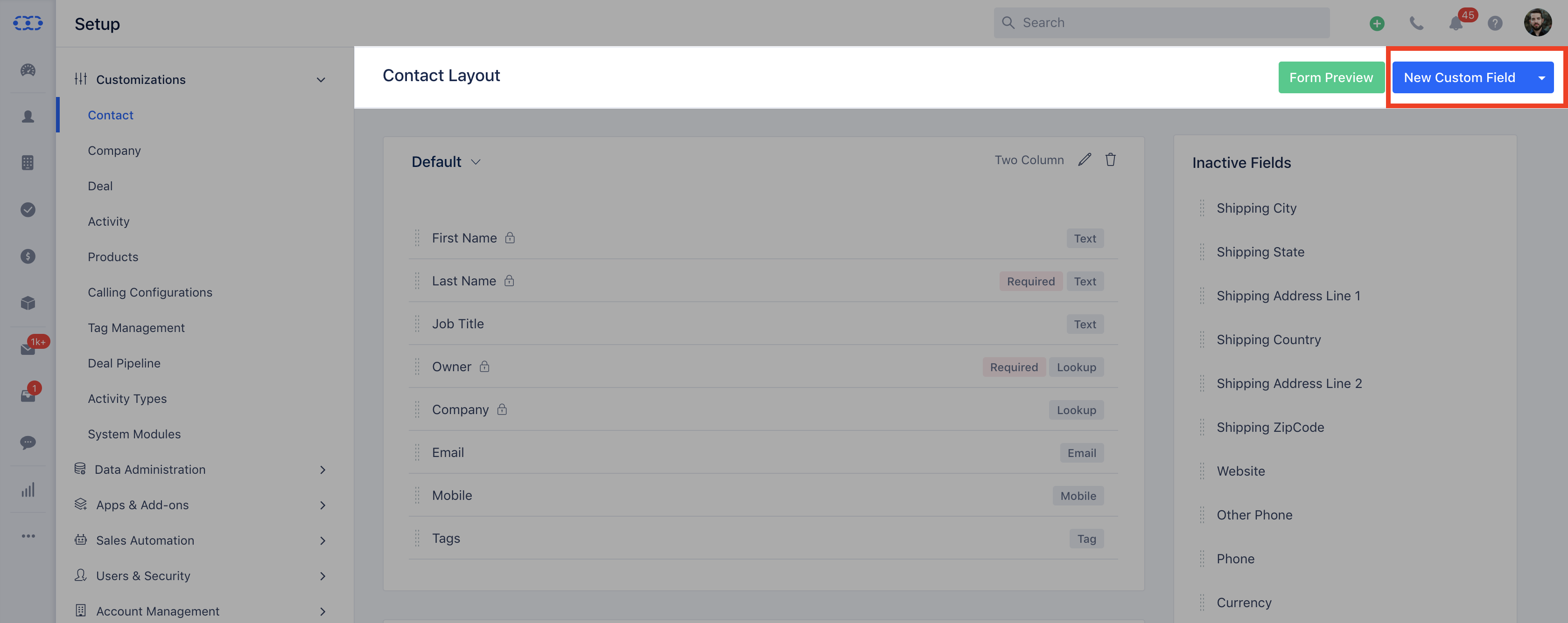
Task: Expand the Default section dropdown chevron
Action: pos(476,162)
